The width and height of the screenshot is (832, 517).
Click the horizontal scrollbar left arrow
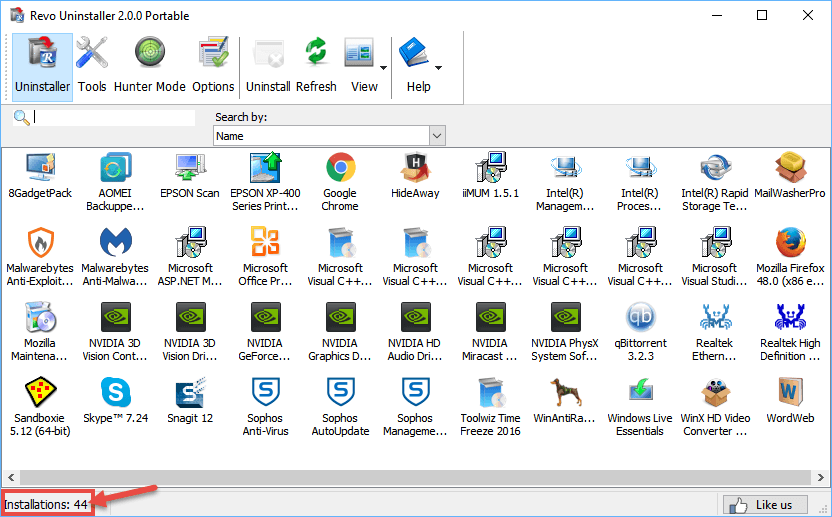click(x=10, y=477)
